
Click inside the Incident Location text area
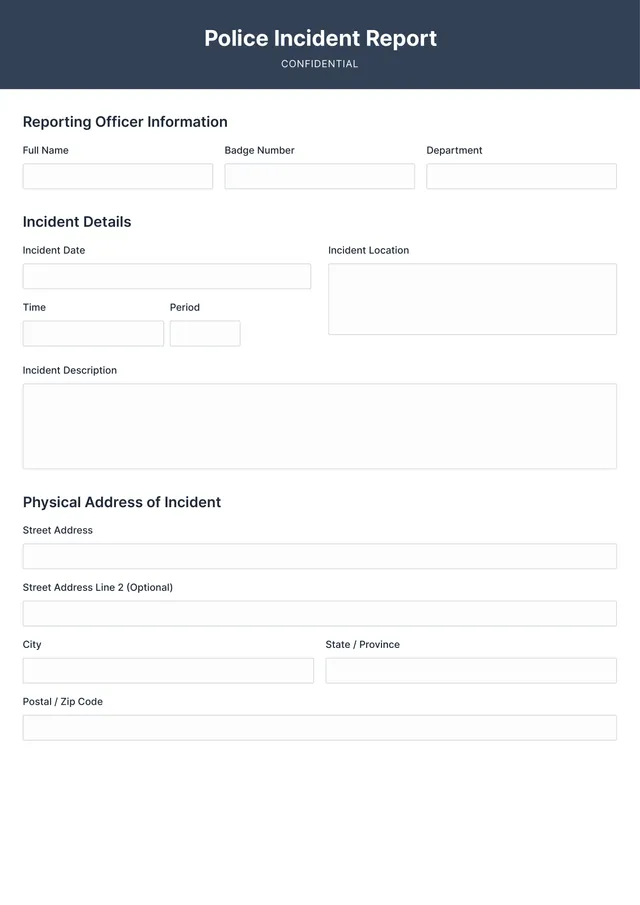point(472,298)
